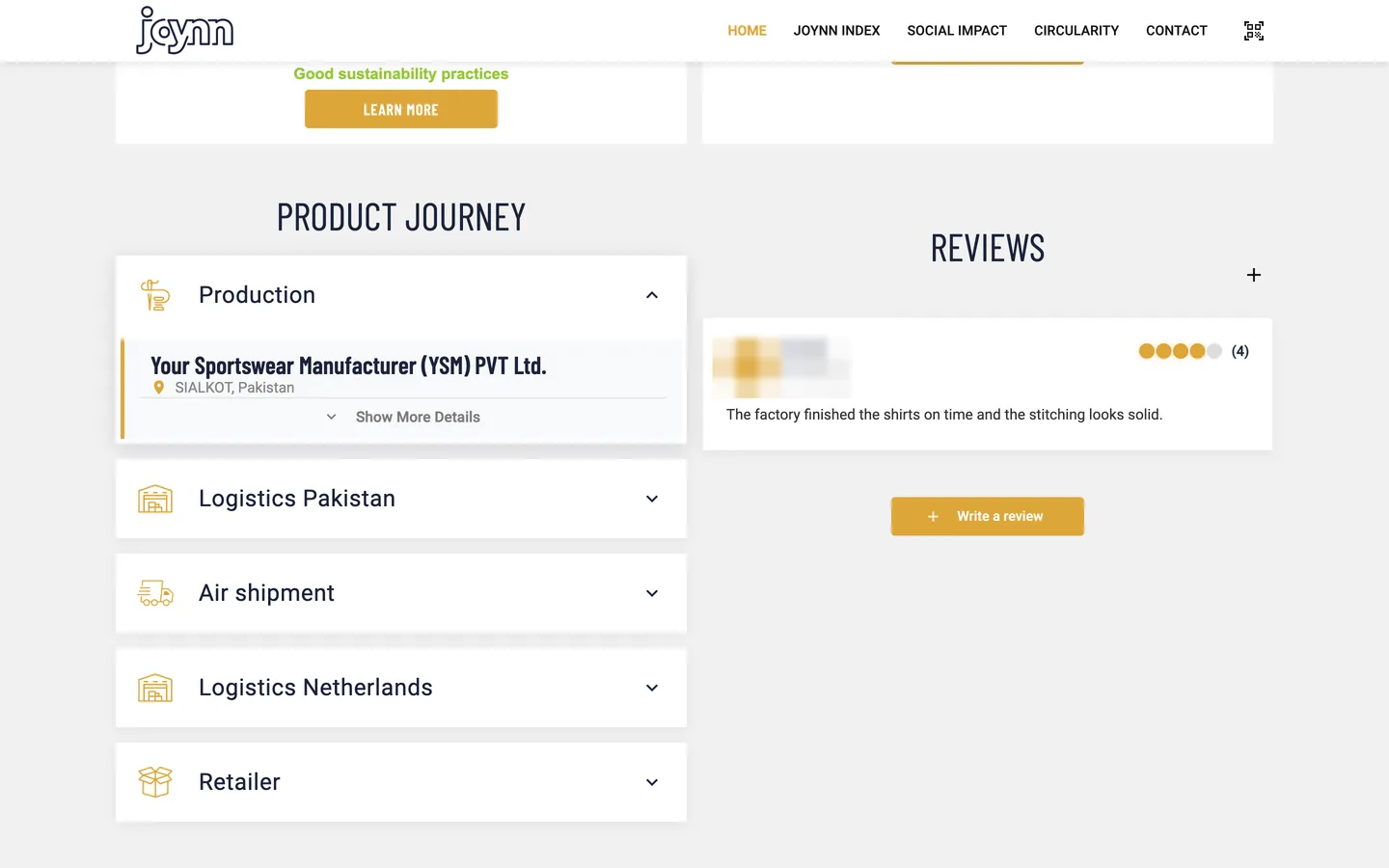
Task: Open the Joynn Index menu item
Action: tap(836, 31)
